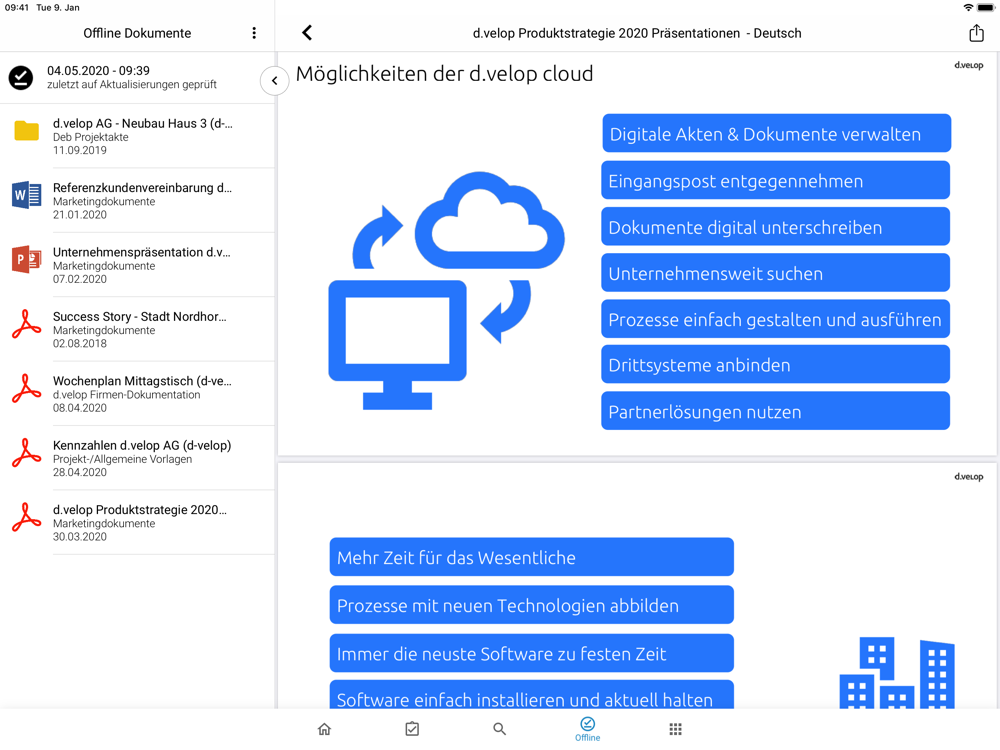Select the Offline tab
1000x750 pixels.
[x=587, y=729]
